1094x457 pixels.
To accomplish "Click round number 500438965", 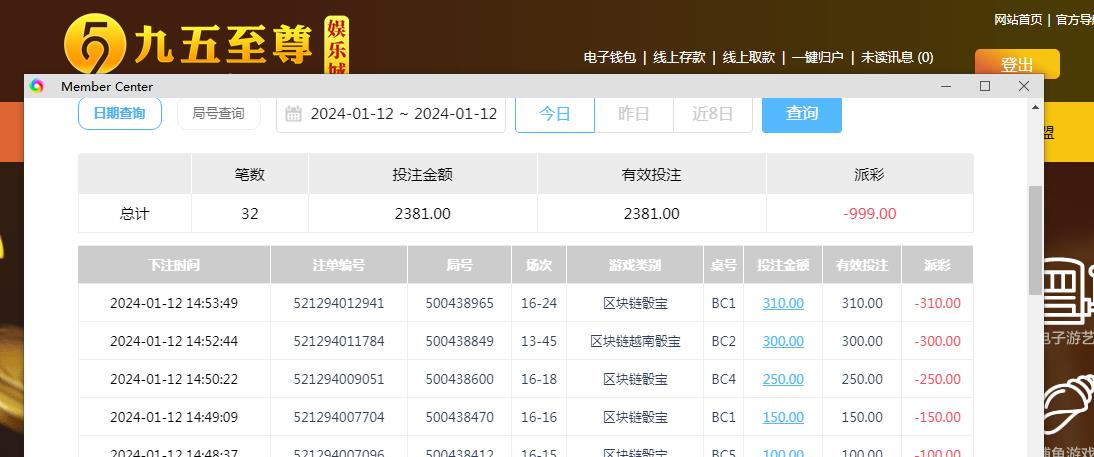I will point(460,304).
